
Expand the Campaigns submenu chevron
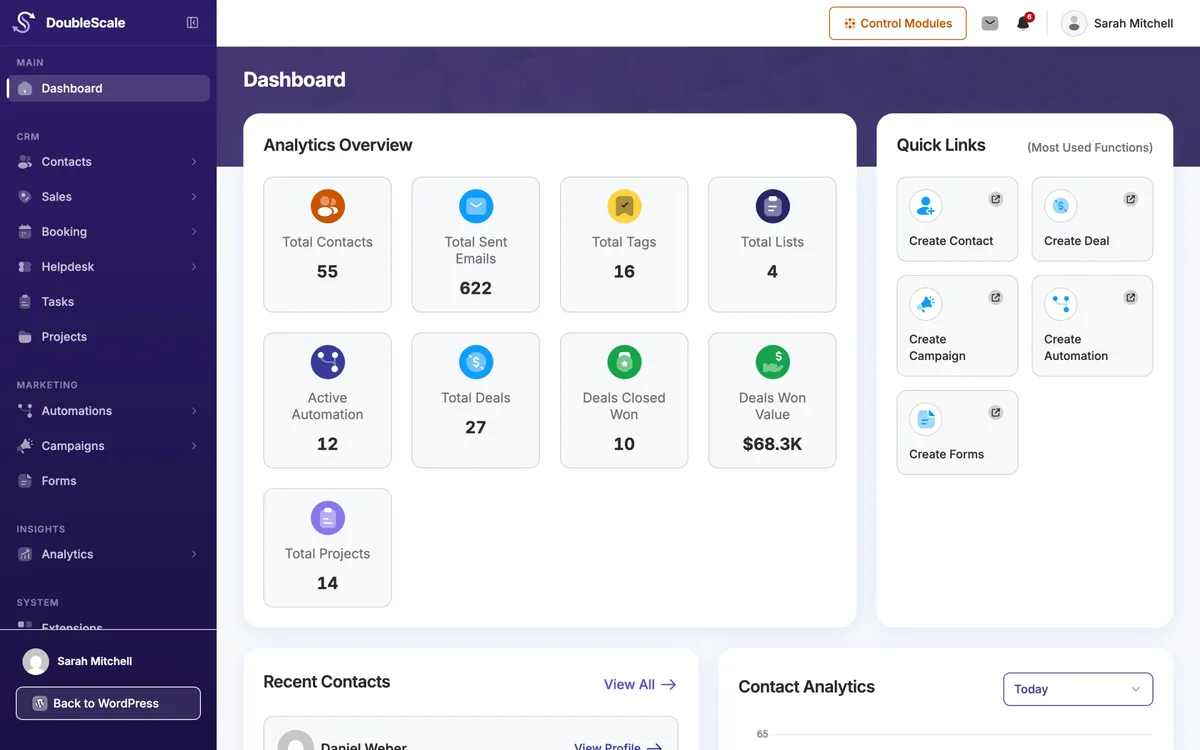[x=194, y=446]
